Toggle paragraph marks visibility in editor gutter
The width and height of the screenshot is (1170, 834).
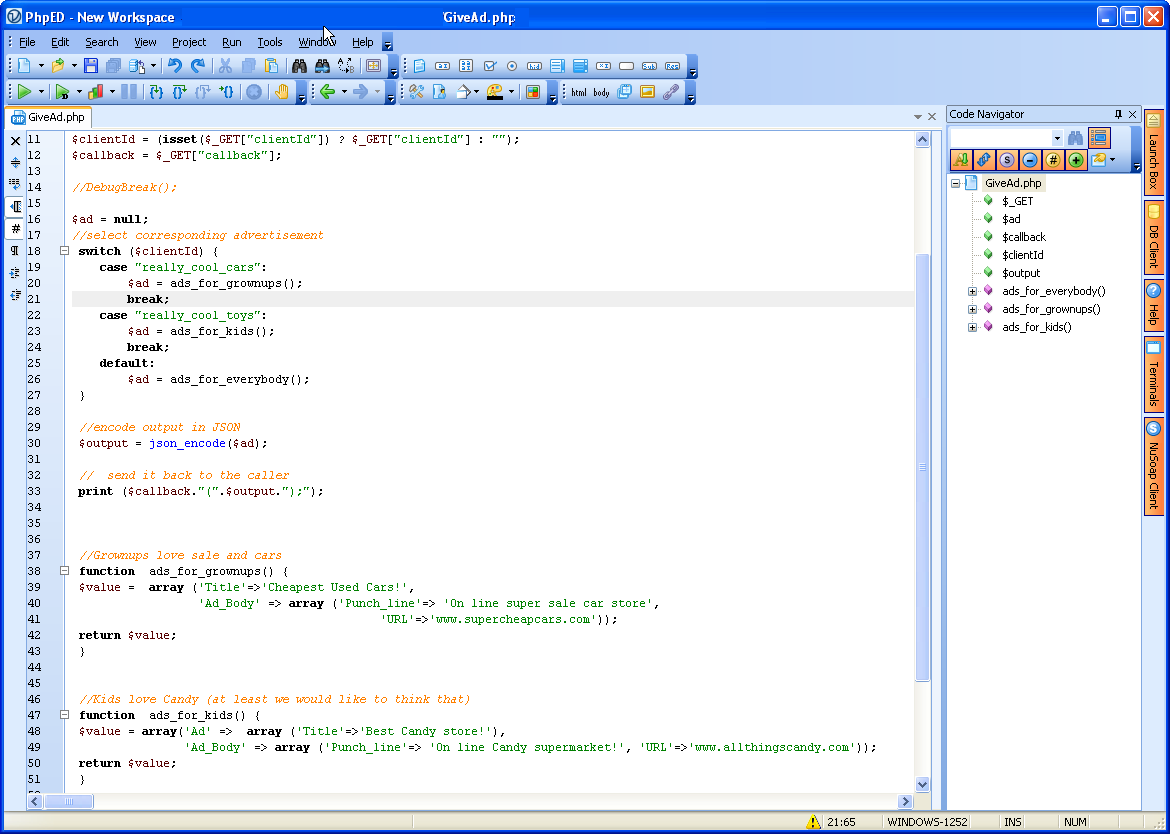click(15, 250)
